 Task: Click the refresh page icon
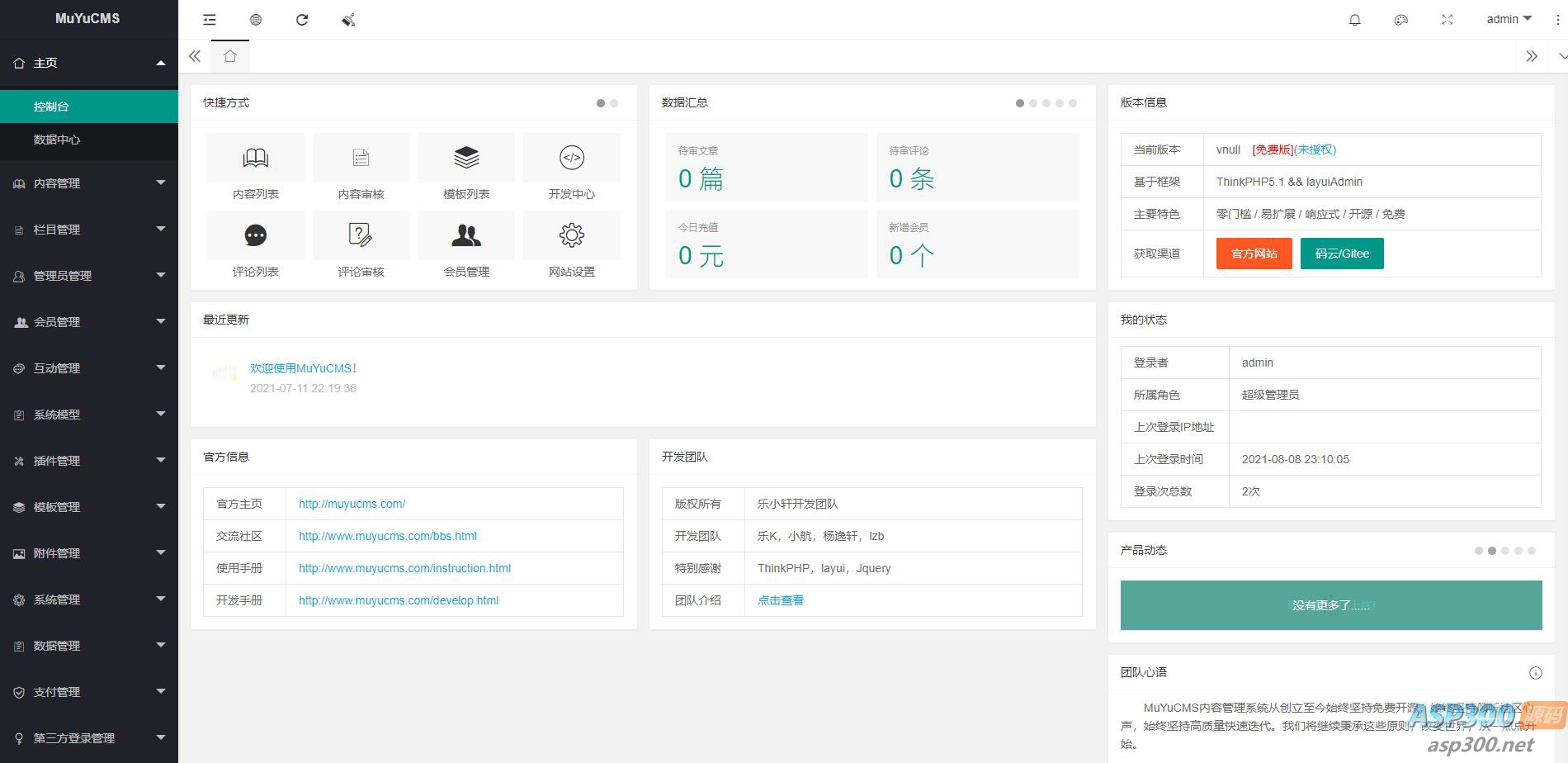pos(302,20)
